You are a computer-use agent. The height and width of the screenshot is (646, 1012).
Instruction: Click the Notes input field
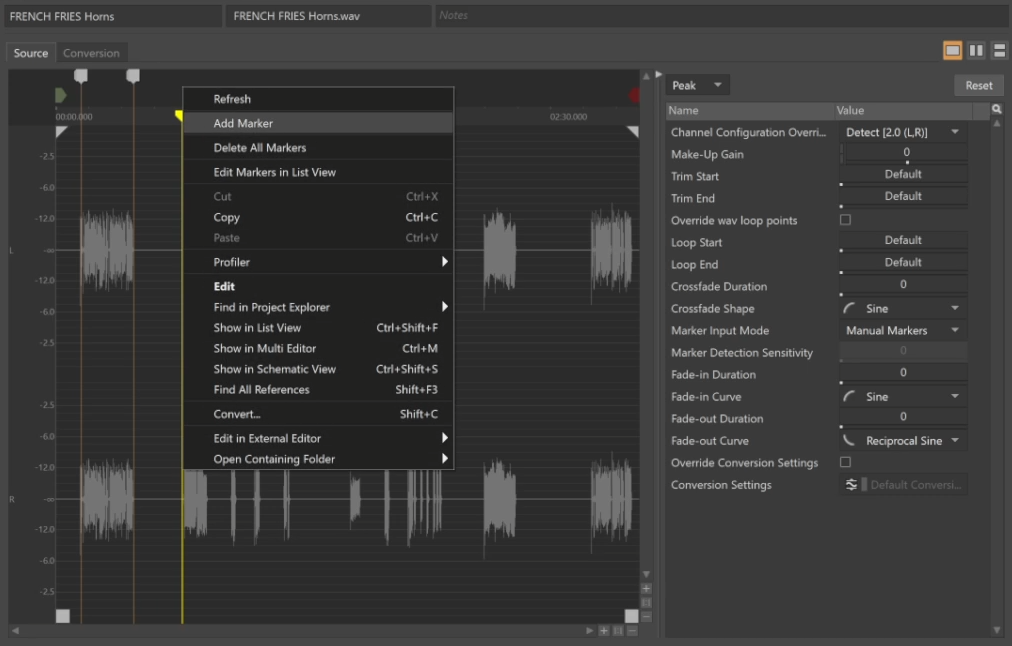click(722, 15)
